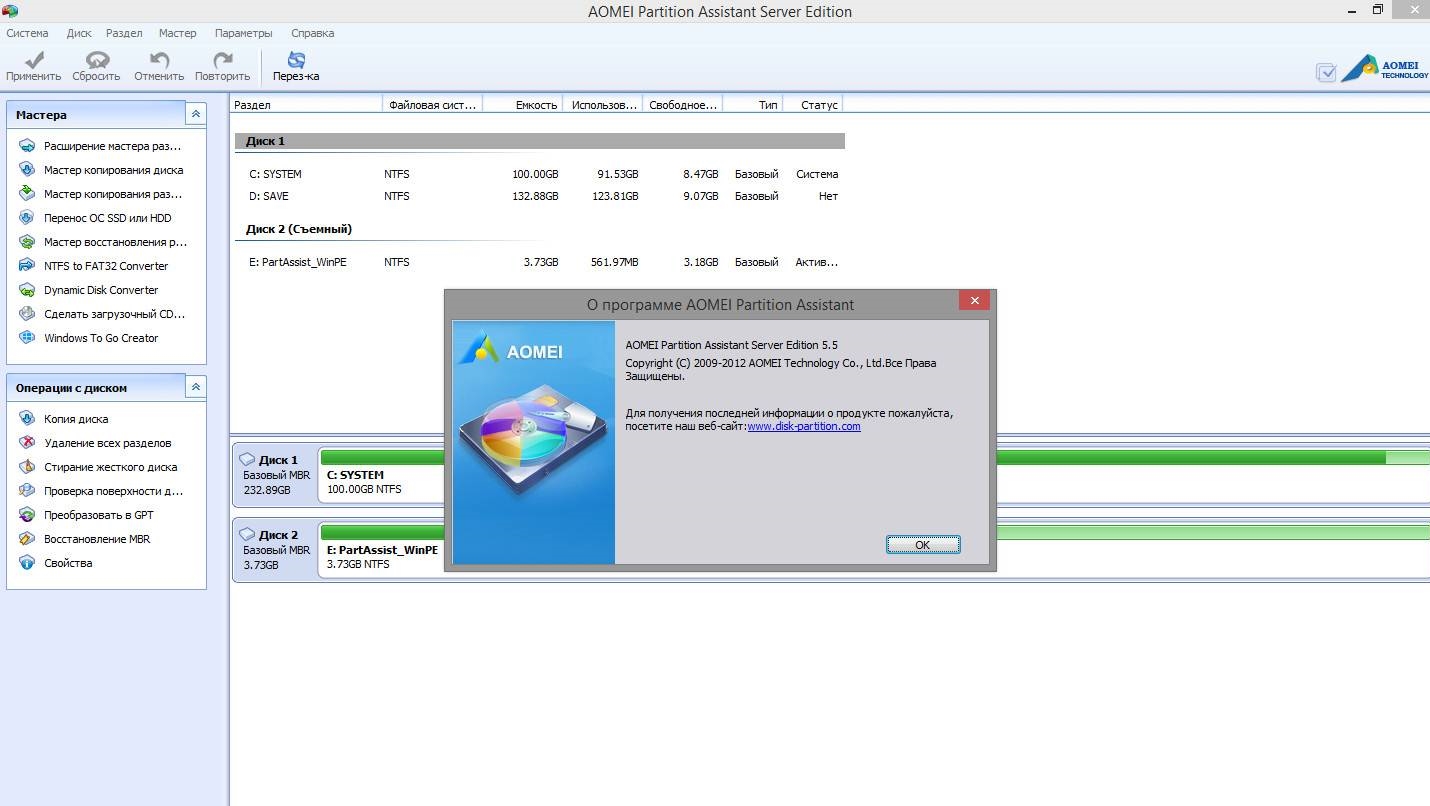Click Проверка поверхности диска icon
This screenshot has width=1430, height=806.
point(27,491)
